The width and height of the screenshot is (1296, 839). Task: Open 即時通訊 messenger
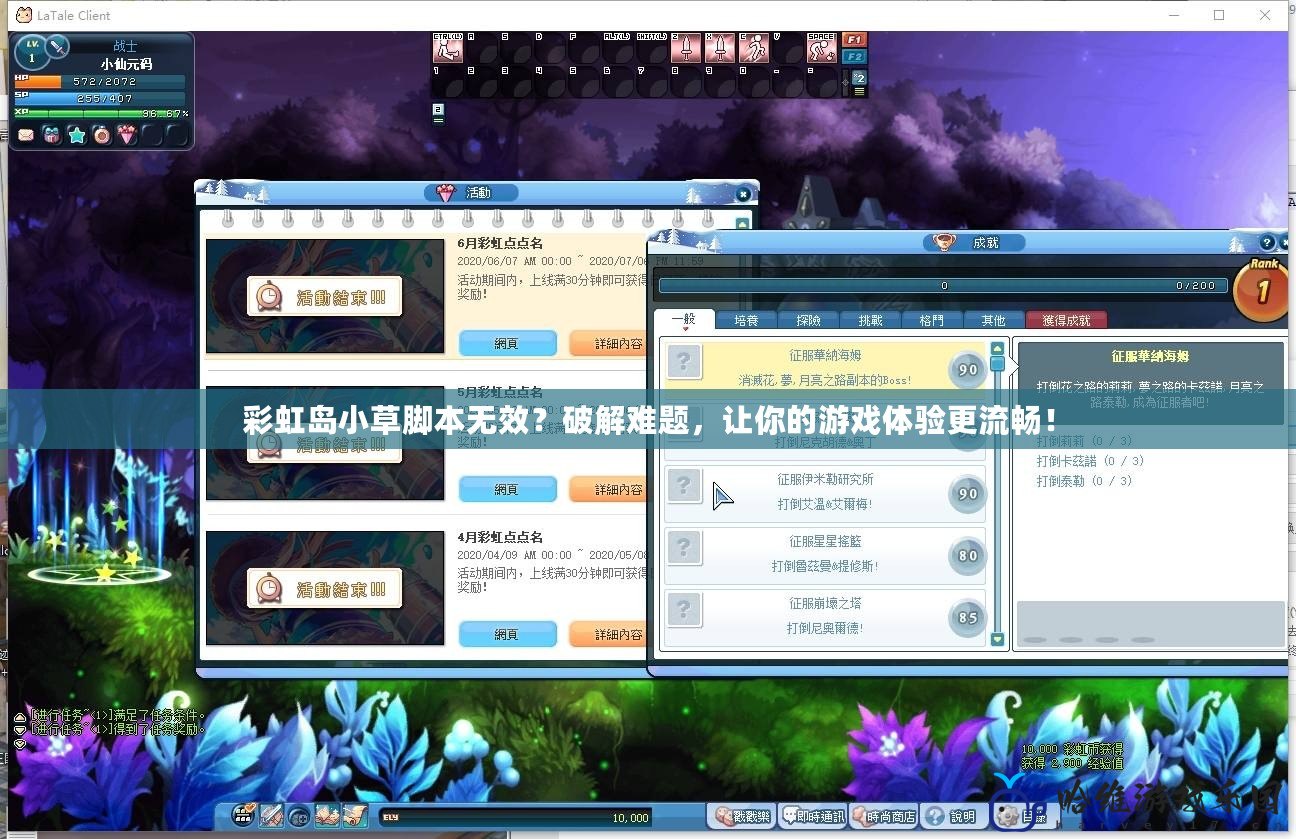coord(813,816)
